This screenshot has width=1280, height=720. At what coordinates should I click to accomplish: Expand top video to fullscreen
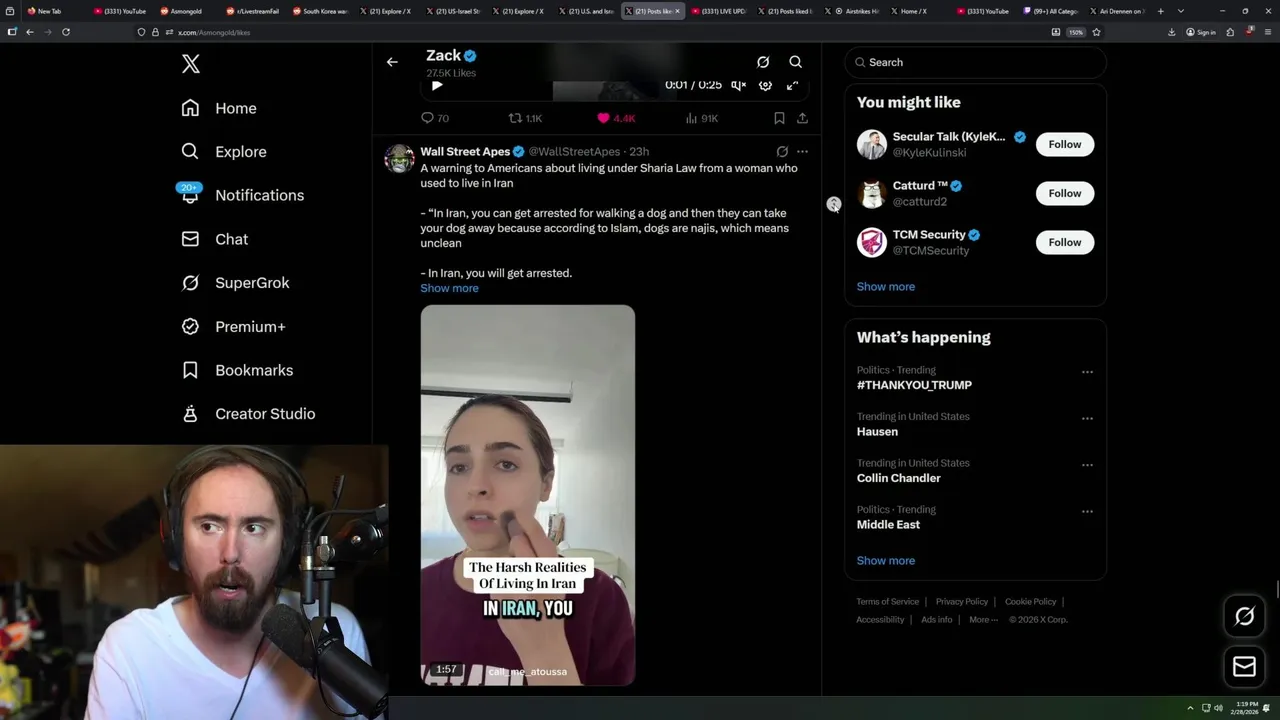(x=792, y=86)
